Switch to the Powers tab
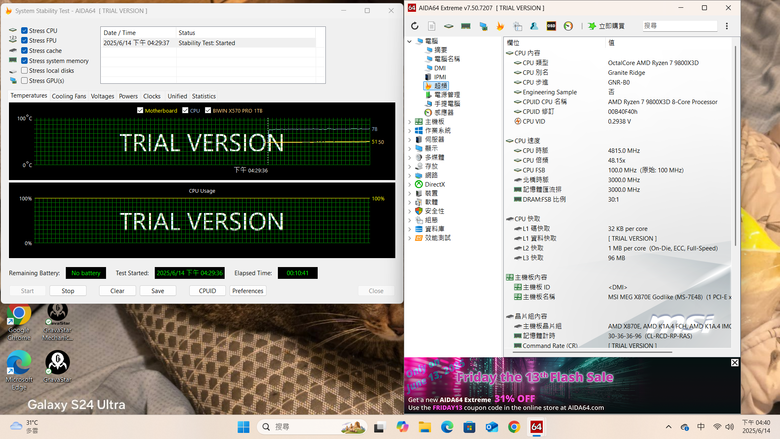This screenshot has height=439, width=780. click(128, 96)
